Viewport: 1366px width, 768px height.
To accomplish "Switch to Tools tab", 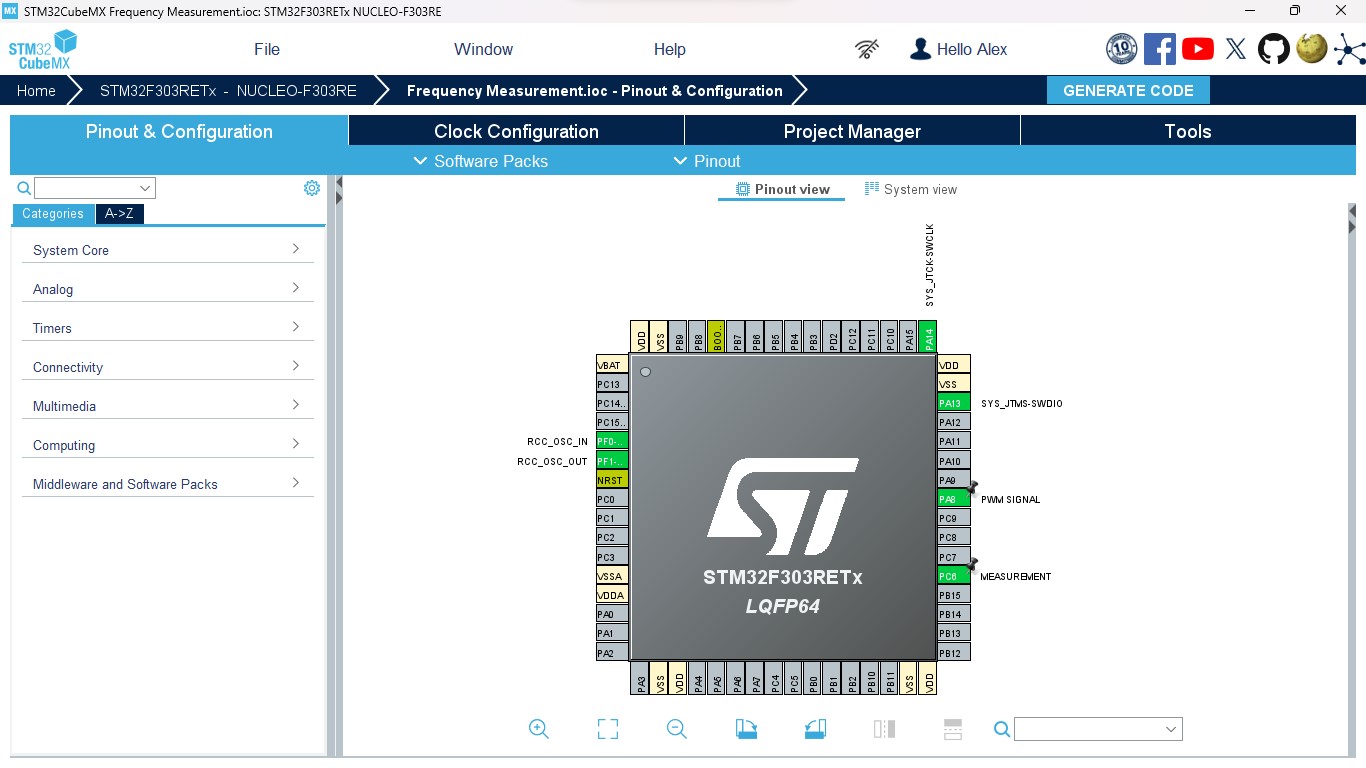I will click(x=1188, y=131).
